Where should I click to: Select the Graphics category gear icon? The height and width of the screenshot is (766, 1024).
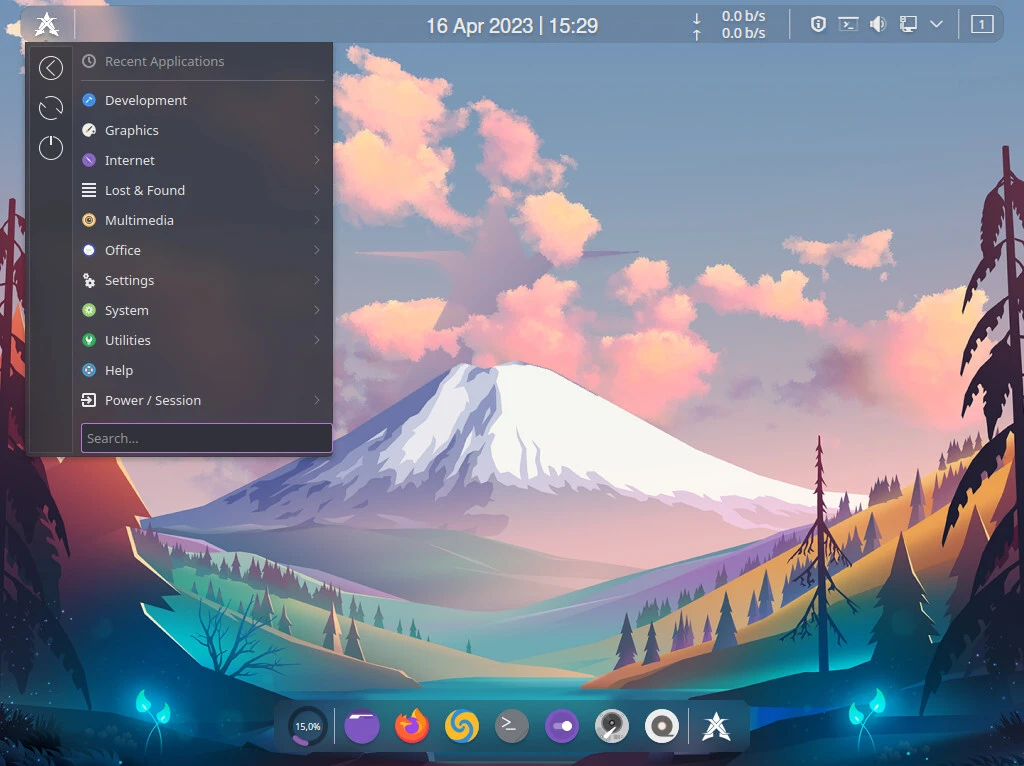[88, 130]
